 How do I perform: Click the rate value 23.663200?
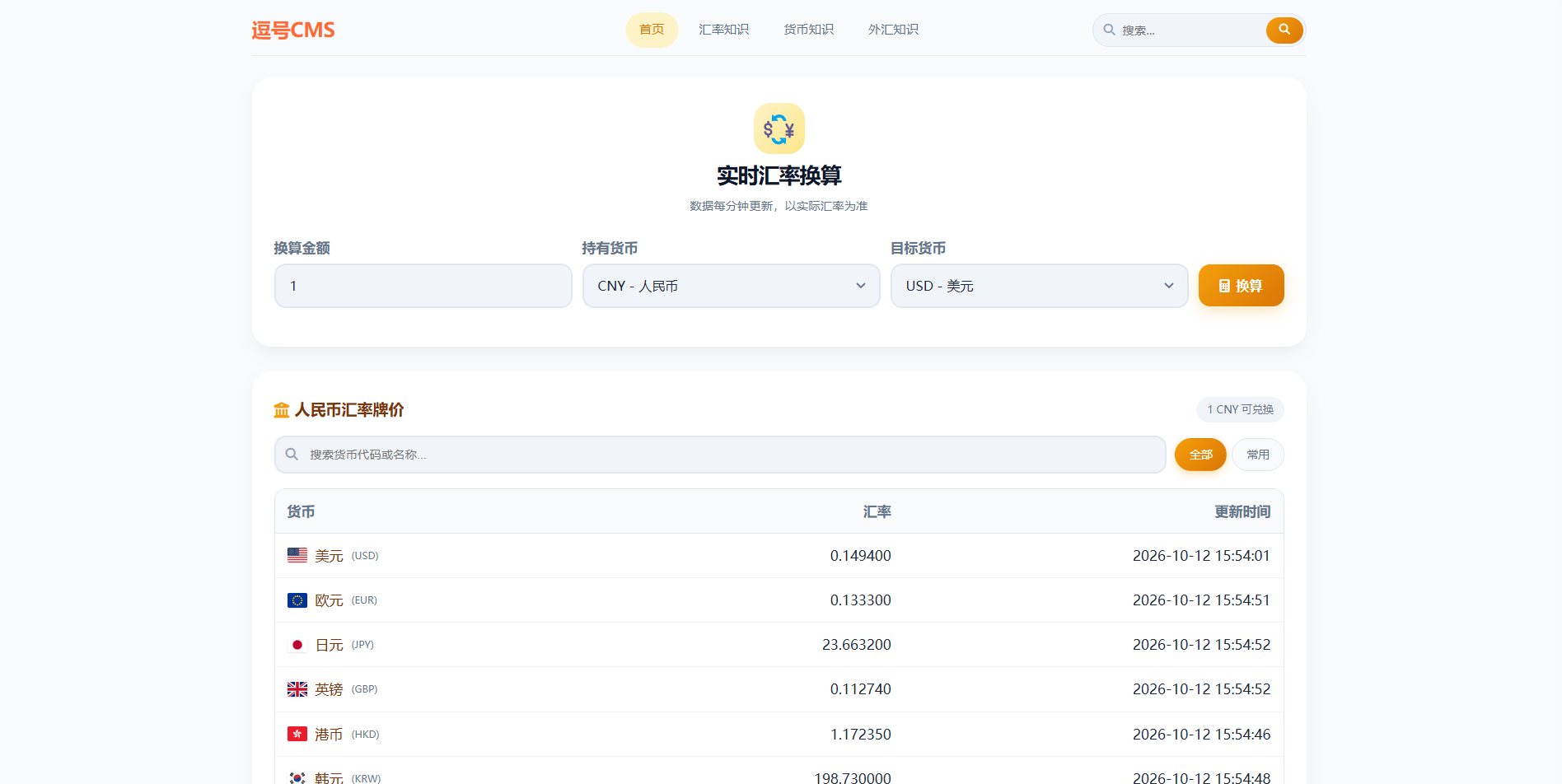(857, 645)
